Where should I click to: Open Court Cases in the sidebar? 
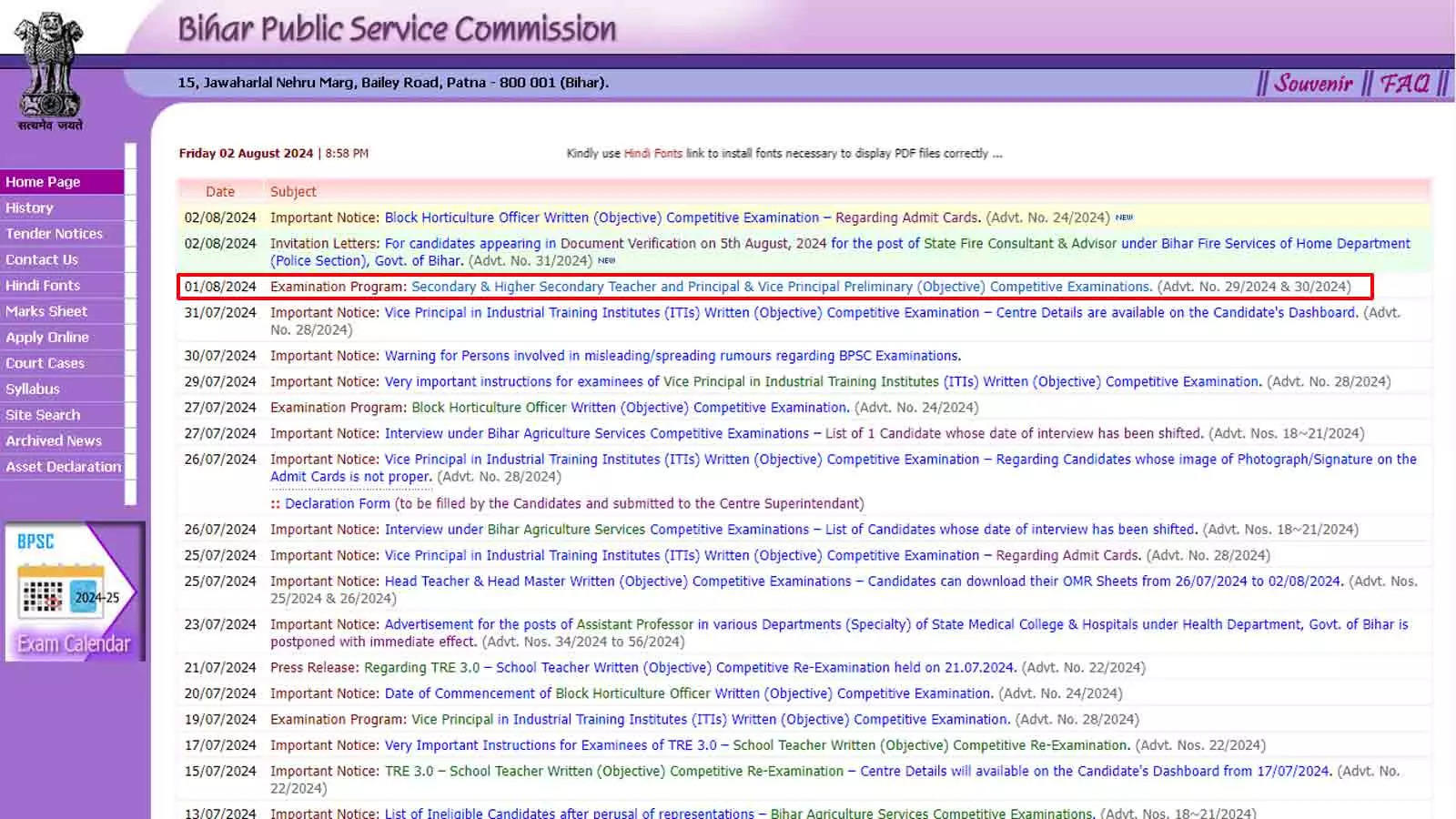click(62, 363)
